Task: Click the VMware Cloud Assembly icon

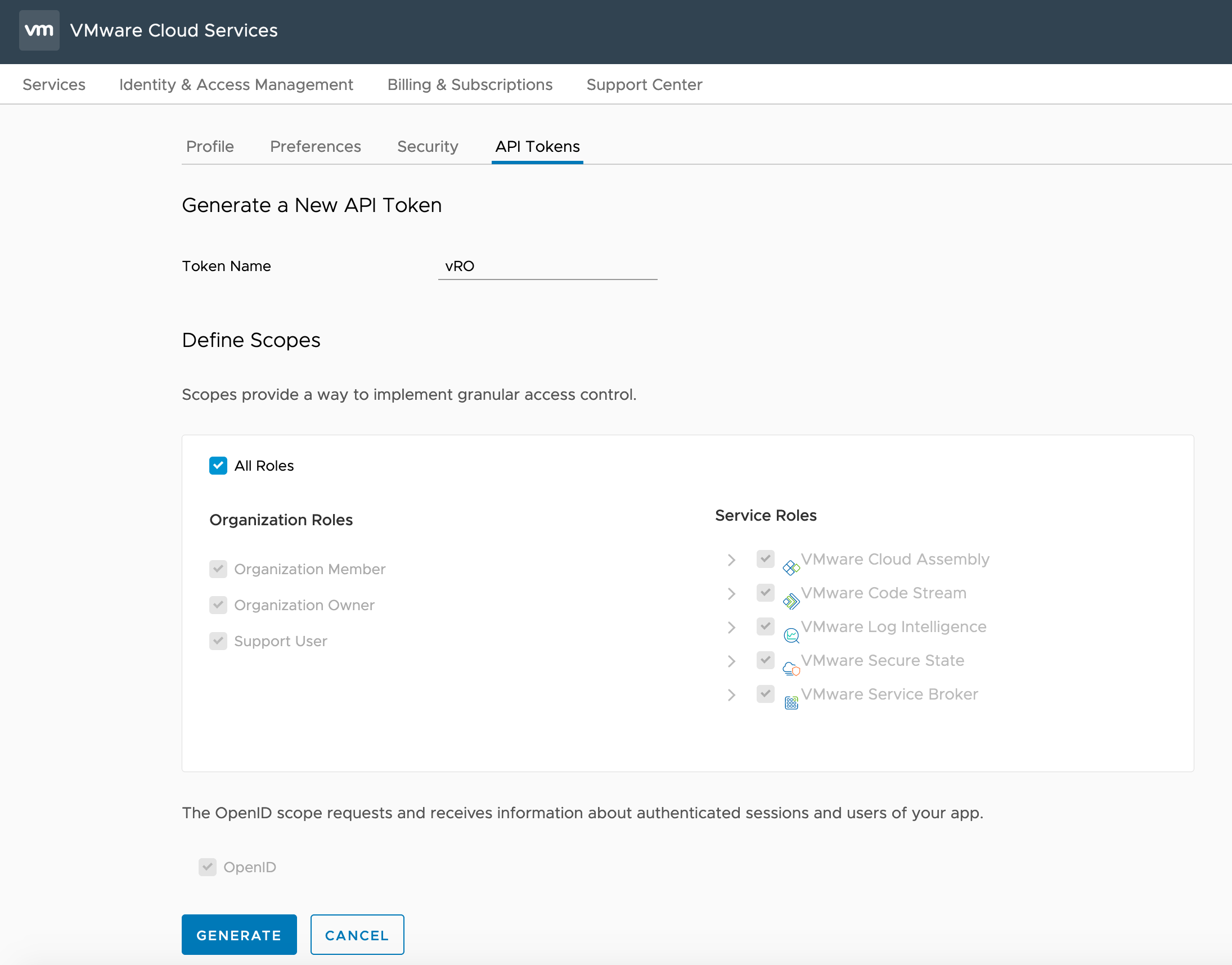Action: (x=790, y=567)
